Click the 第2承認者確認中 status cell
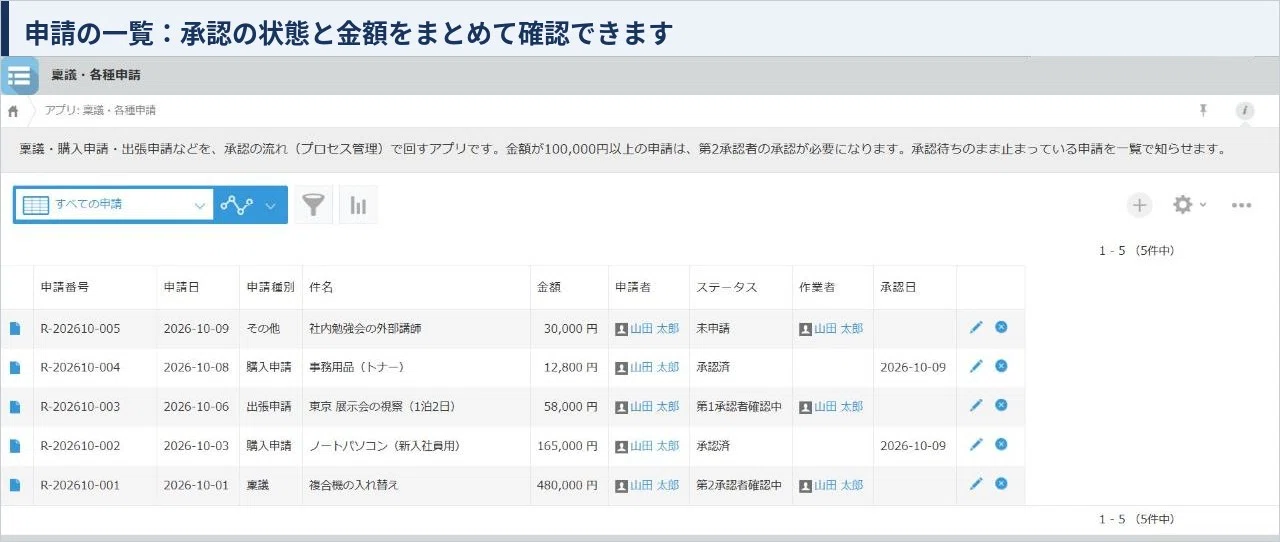 coord(739,485)
